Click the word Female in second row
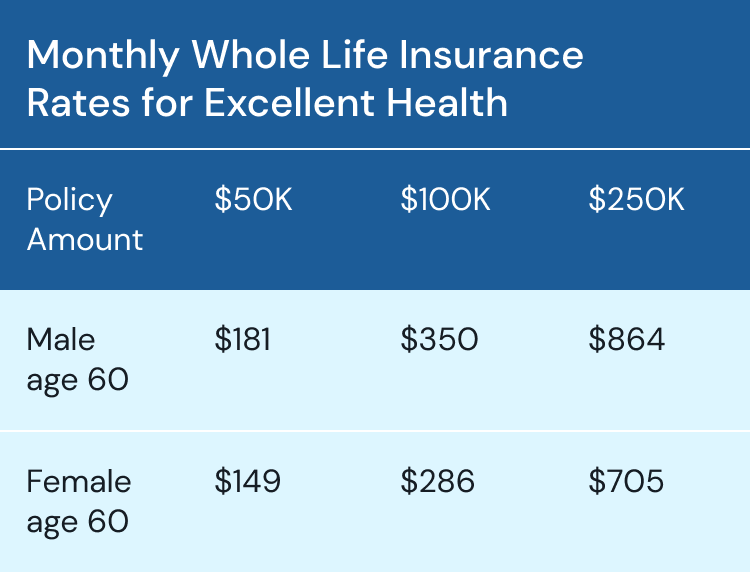This screenshot has height=572, width=750. pyautogui.click(x=79, y=481)
